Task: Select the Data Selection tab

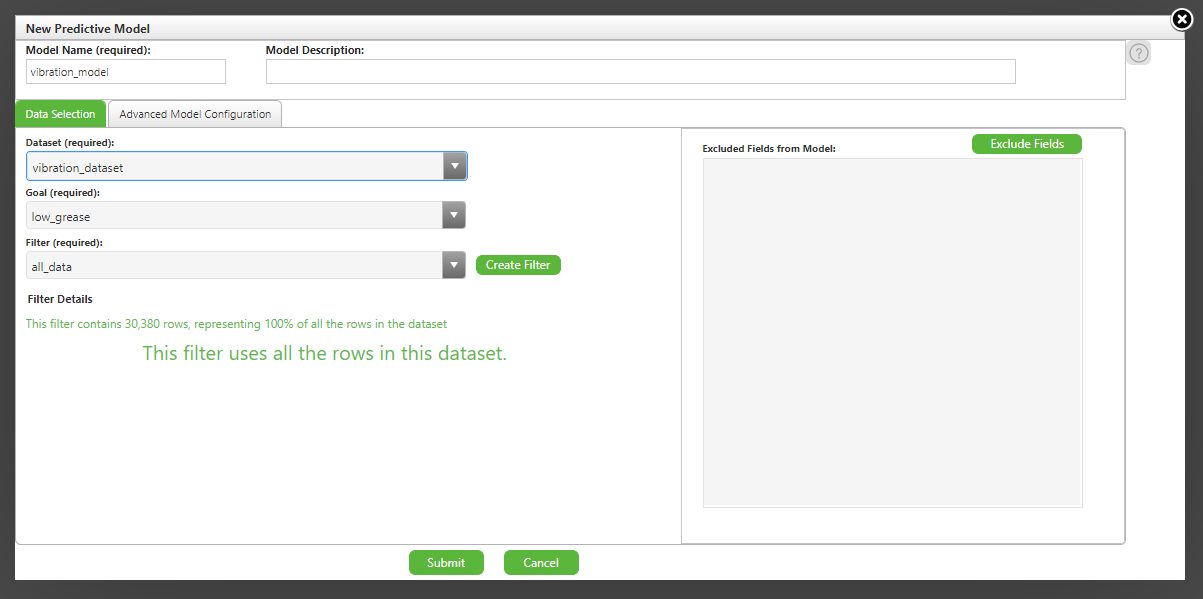Action: [x=59, y=113]
